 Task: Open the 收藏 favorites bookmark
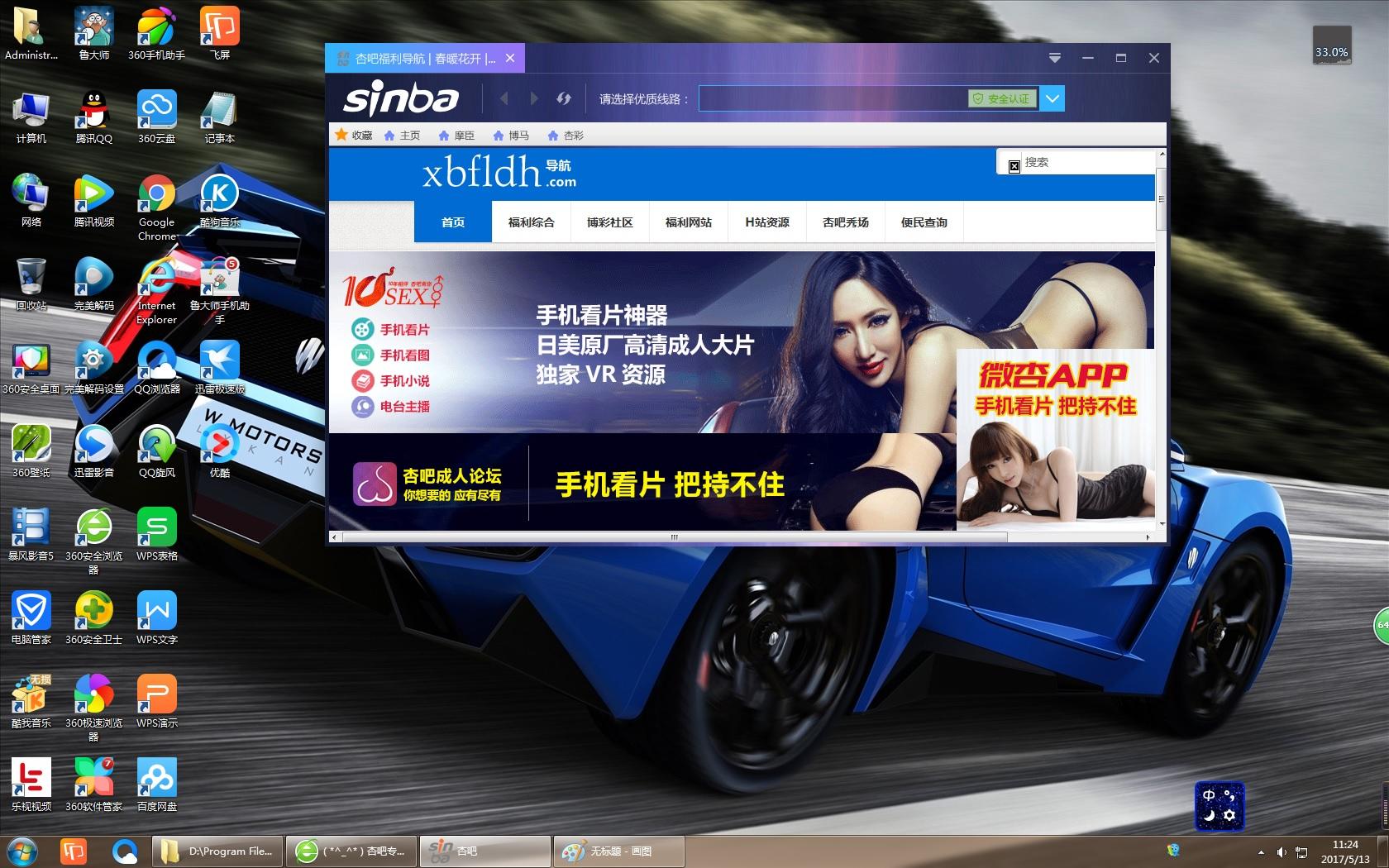pos(354,135)
